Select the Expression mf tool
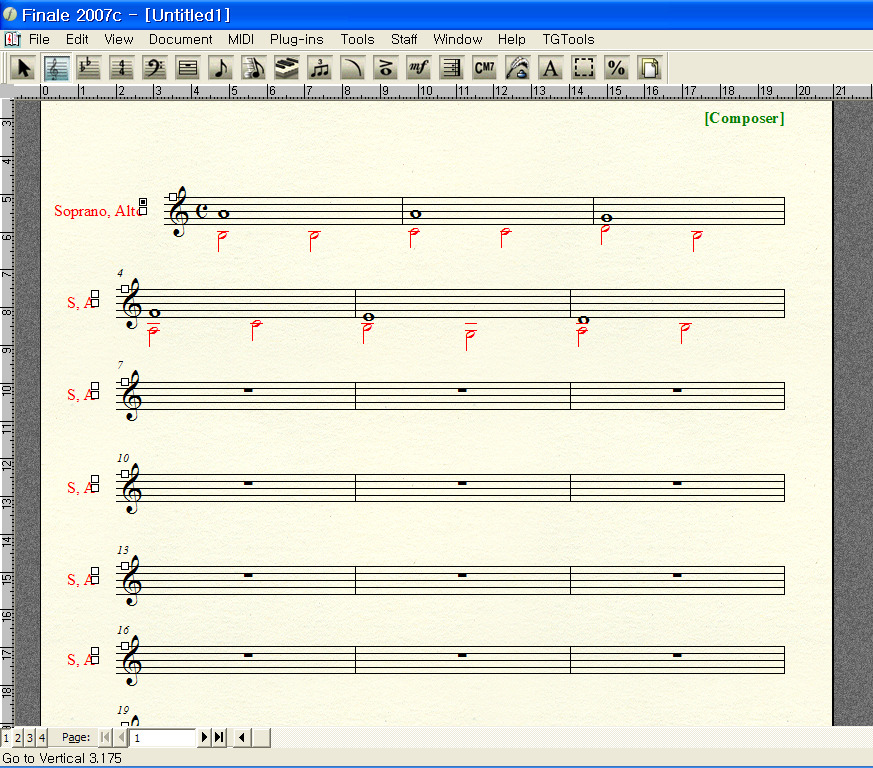 (x=418, y=68)
